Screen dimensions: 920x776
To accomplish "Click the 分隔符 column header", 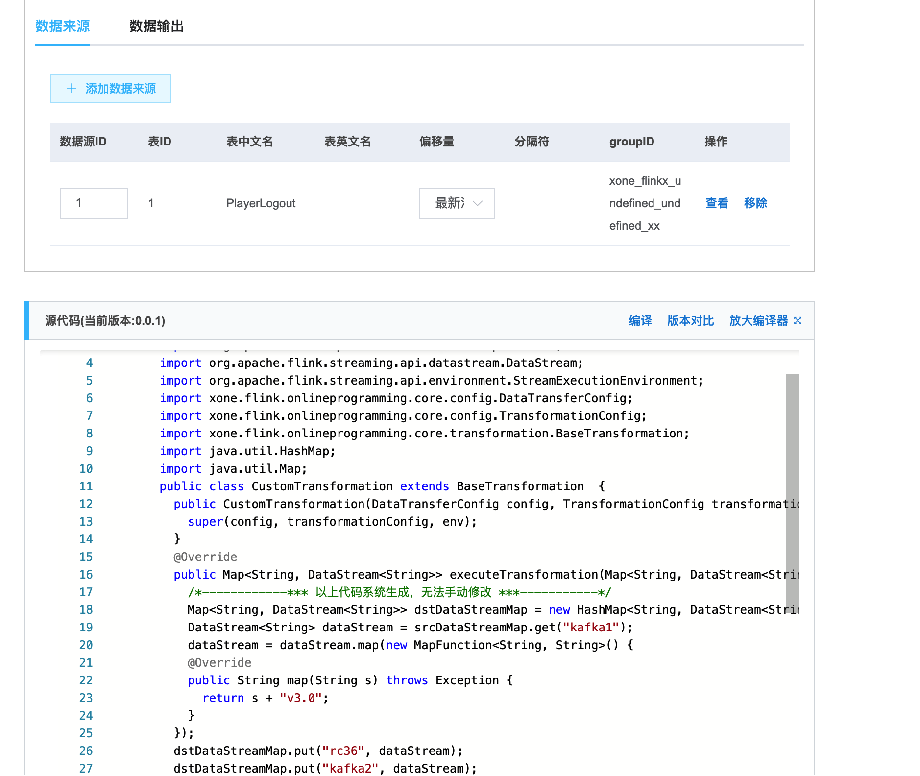I will click(532, 141).
